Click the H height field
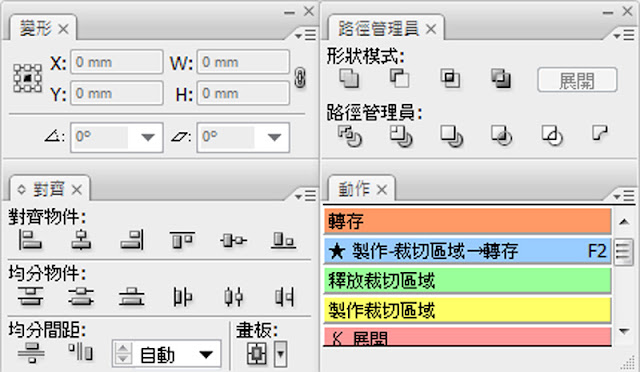The height and width of the screenshot is (372, 640). pos(243,93)
